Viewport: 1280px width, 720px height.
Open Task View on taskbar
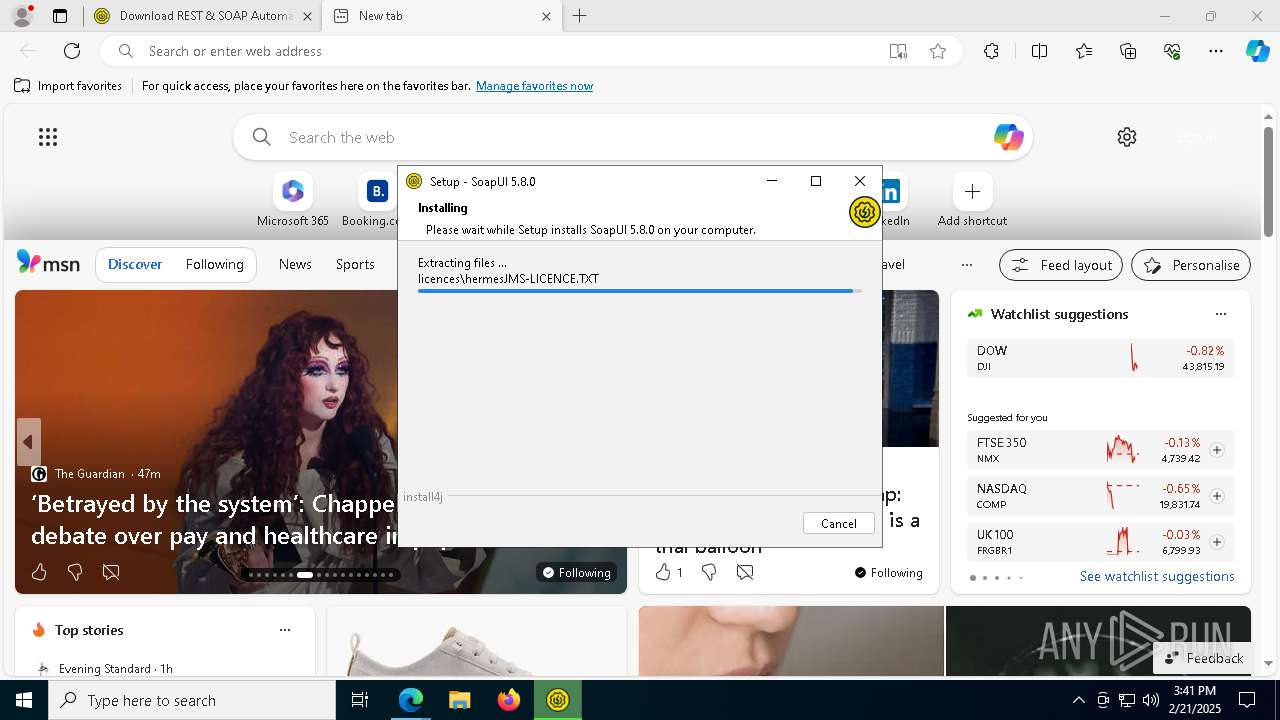(x=360, y=700)
